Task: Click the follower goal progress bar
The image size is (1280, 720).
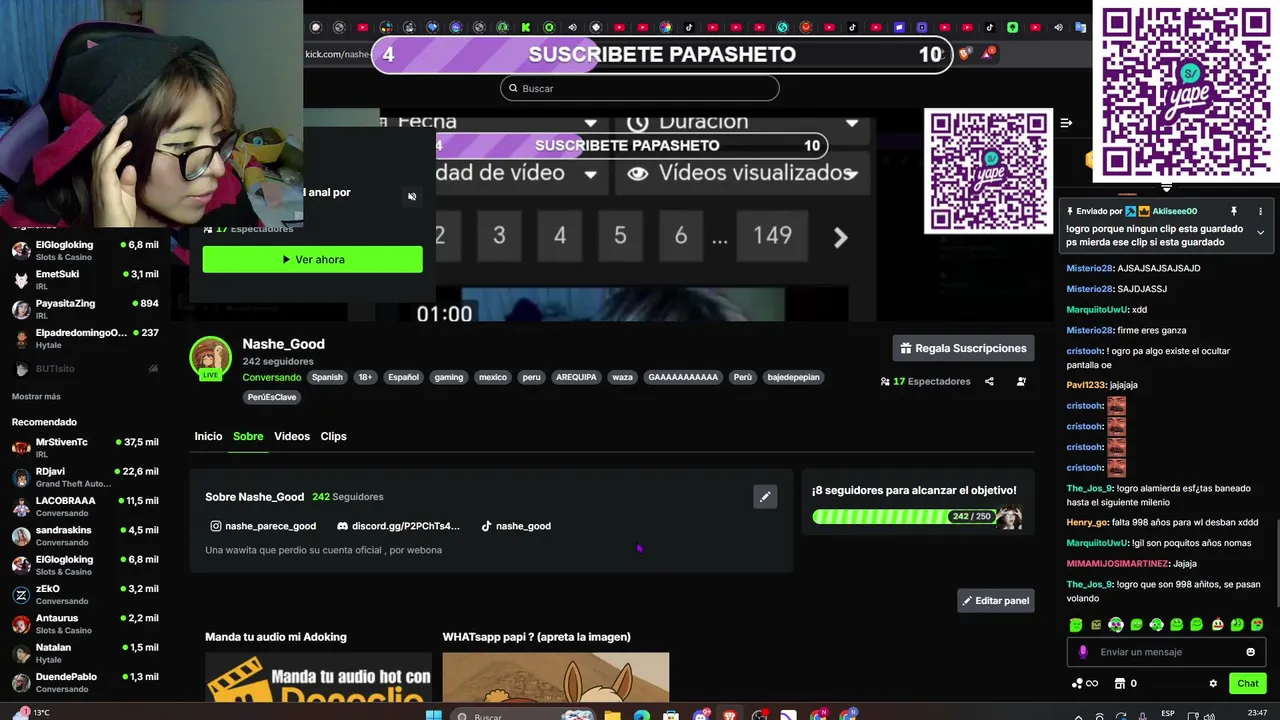Action: click(905, 516)
